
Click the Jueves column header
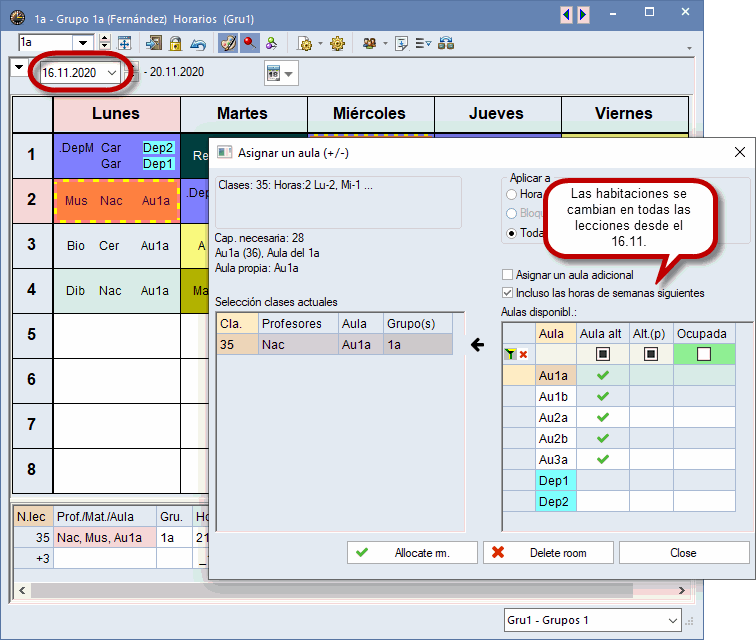[497, 114]
